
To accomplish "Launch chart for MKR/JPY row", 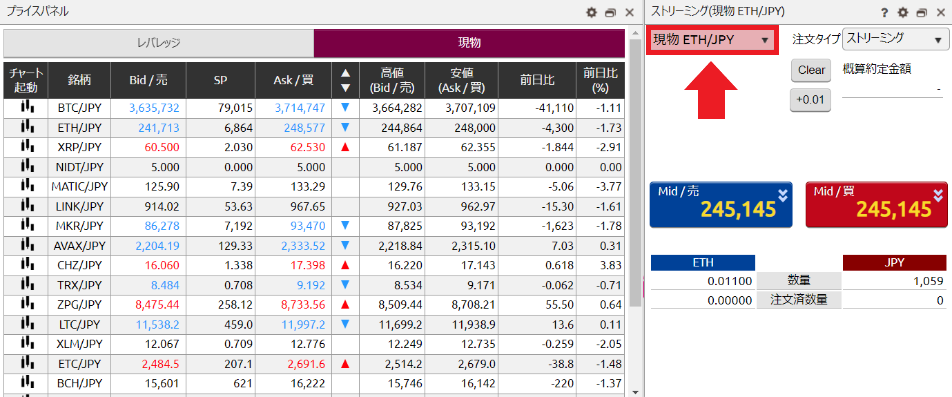I will coord(26,225).
